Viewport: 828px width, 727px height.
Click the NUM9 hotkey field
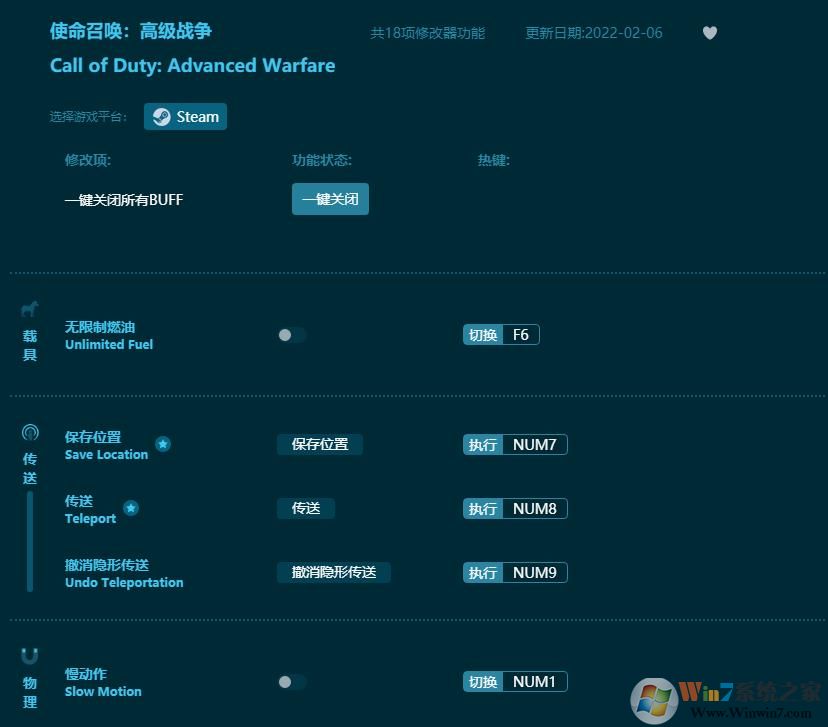point(535,573)
